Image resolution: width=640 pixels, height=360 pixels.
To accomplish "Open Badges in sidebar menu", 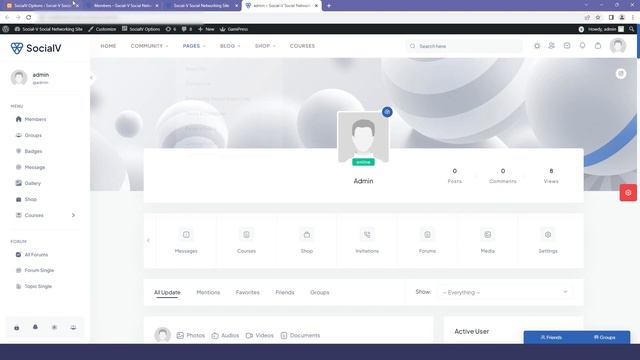I will [x=29, y=151].
